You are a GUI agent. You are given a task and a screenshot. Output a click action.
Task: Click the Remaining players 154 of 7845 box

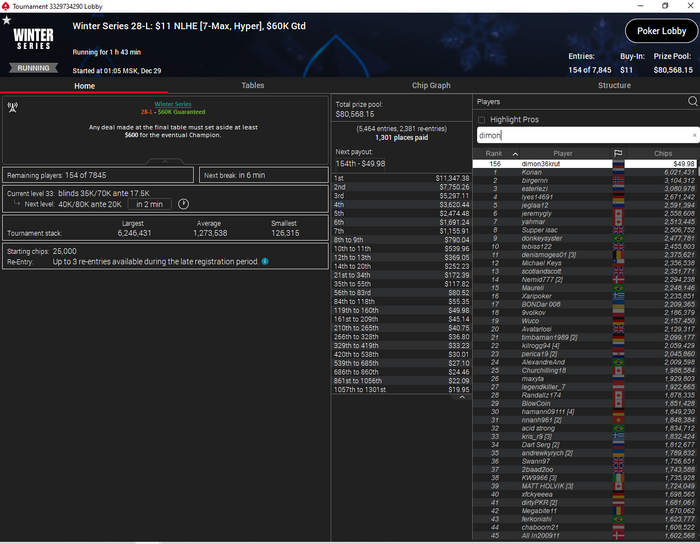[x=98, y=175]
